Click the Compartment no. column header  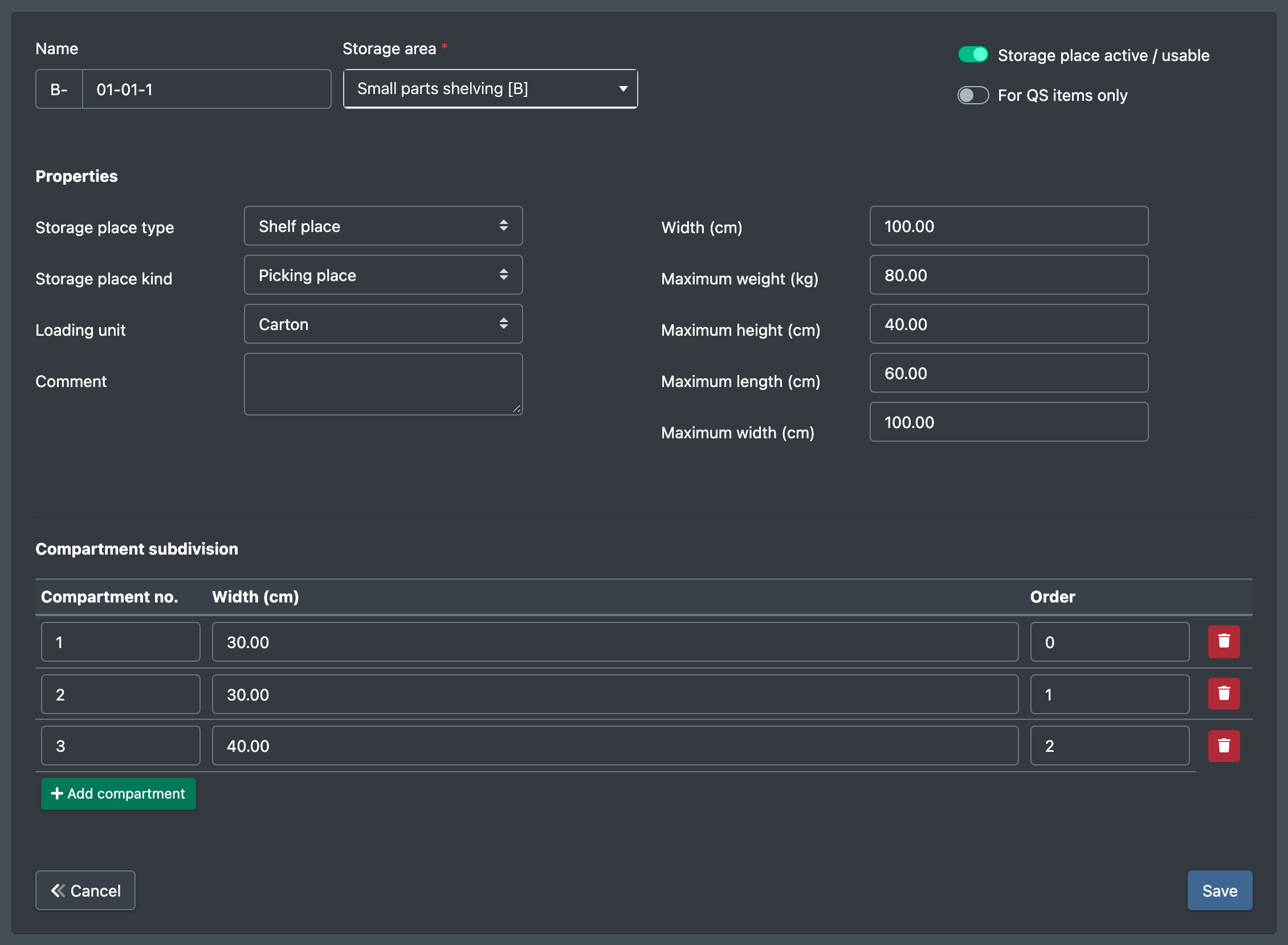[109, 597]
